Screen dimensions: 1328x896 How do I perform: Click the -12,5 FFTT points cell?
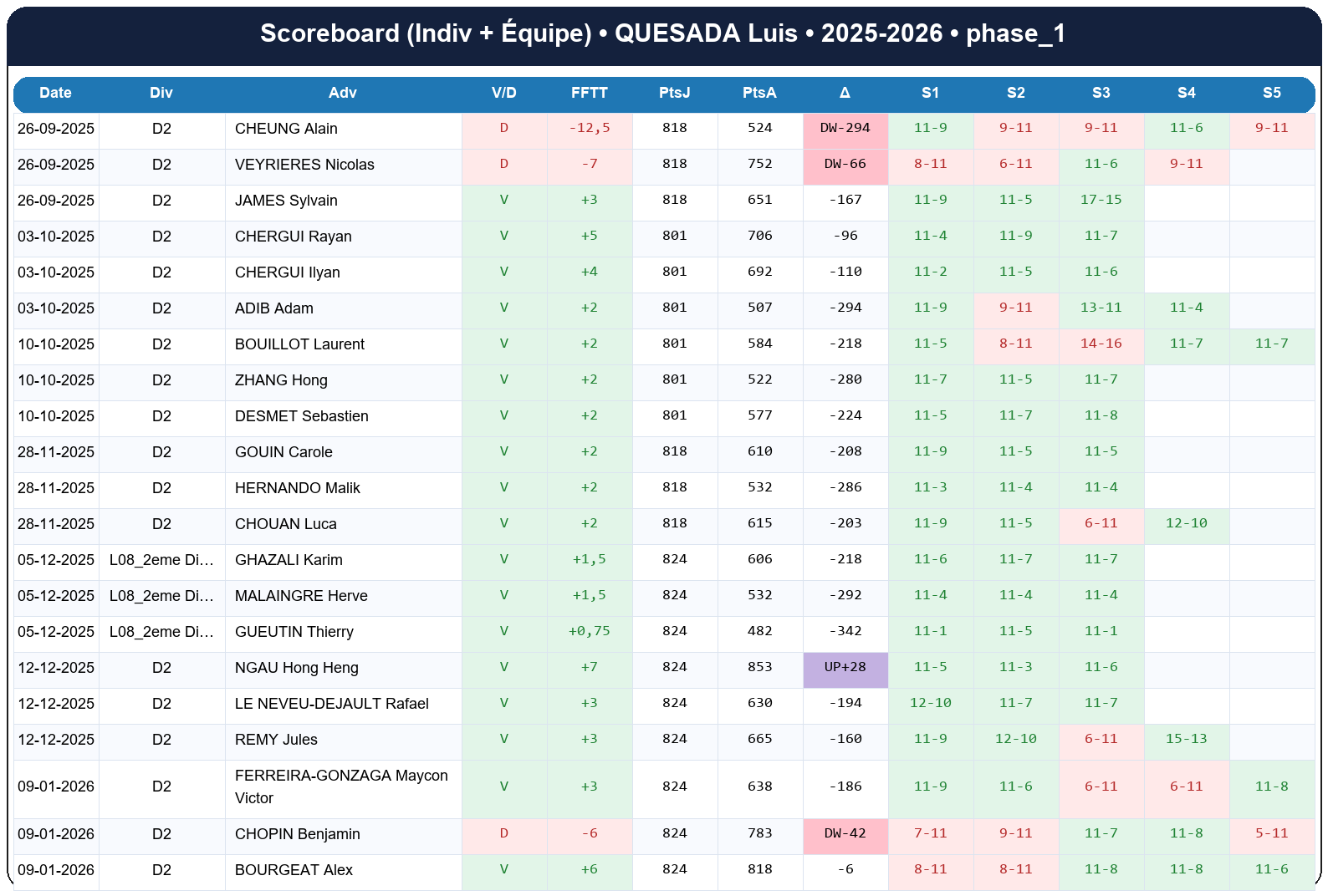click(589, 129)
